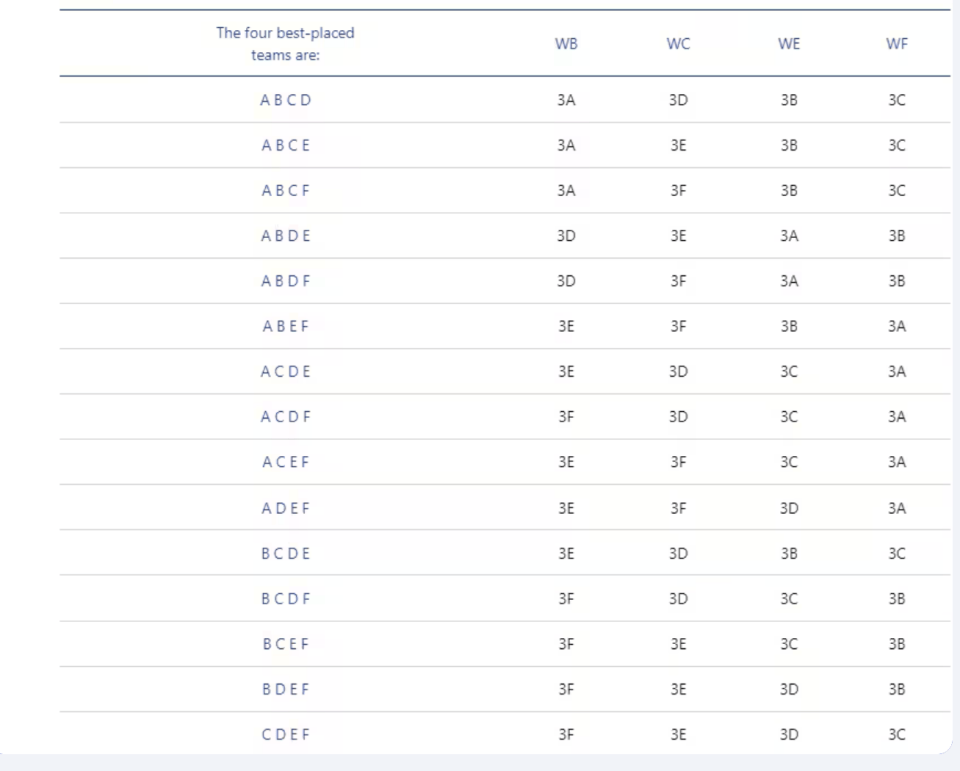Click WF cell in A B E F row
The height and width of the screenshot is (771, 960).
click(x=896, y=326)
